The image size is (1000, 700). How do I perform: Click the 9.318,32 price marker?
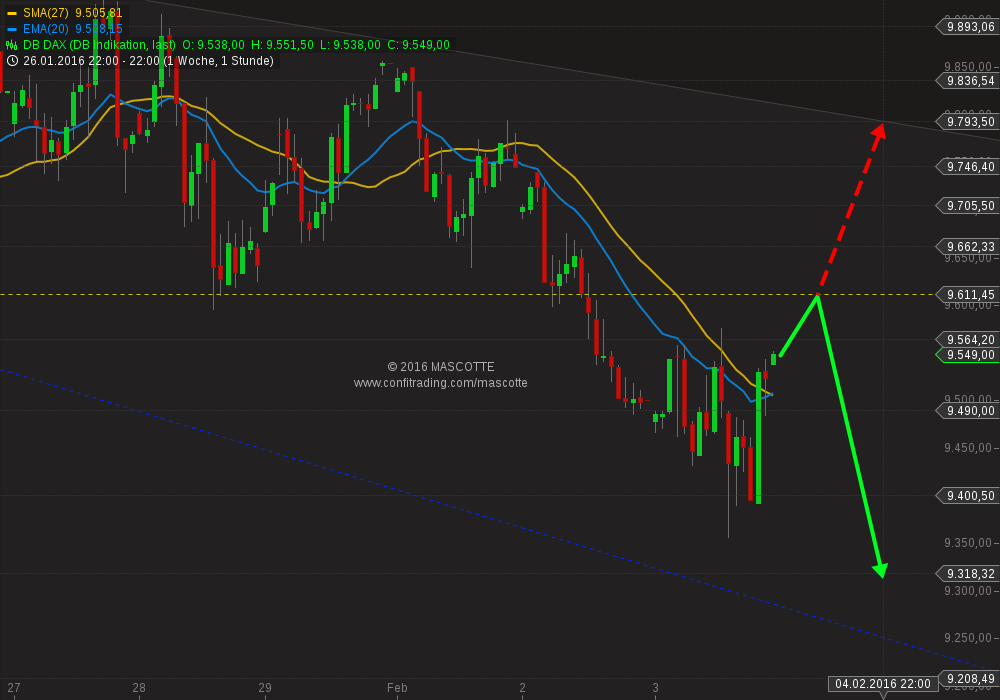tap(969, 574)
